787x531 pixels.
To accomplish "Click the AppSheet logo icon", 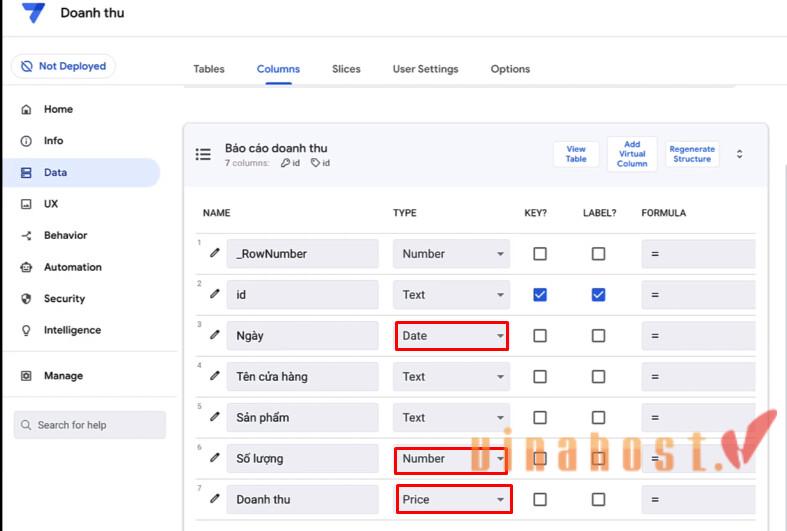I will (33, 12).
